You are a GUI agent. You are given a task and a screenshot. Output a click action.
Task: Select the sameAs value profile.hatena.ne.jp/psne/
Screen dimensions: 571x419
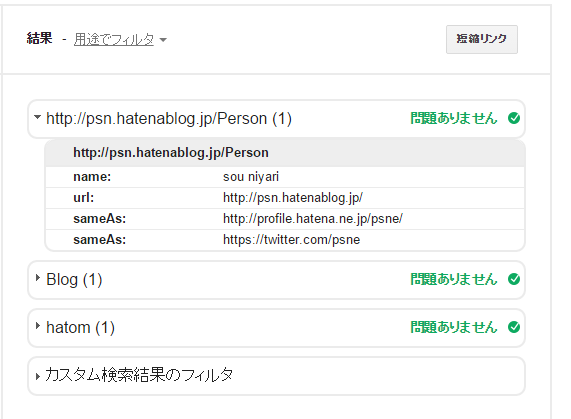pos(313,219)
